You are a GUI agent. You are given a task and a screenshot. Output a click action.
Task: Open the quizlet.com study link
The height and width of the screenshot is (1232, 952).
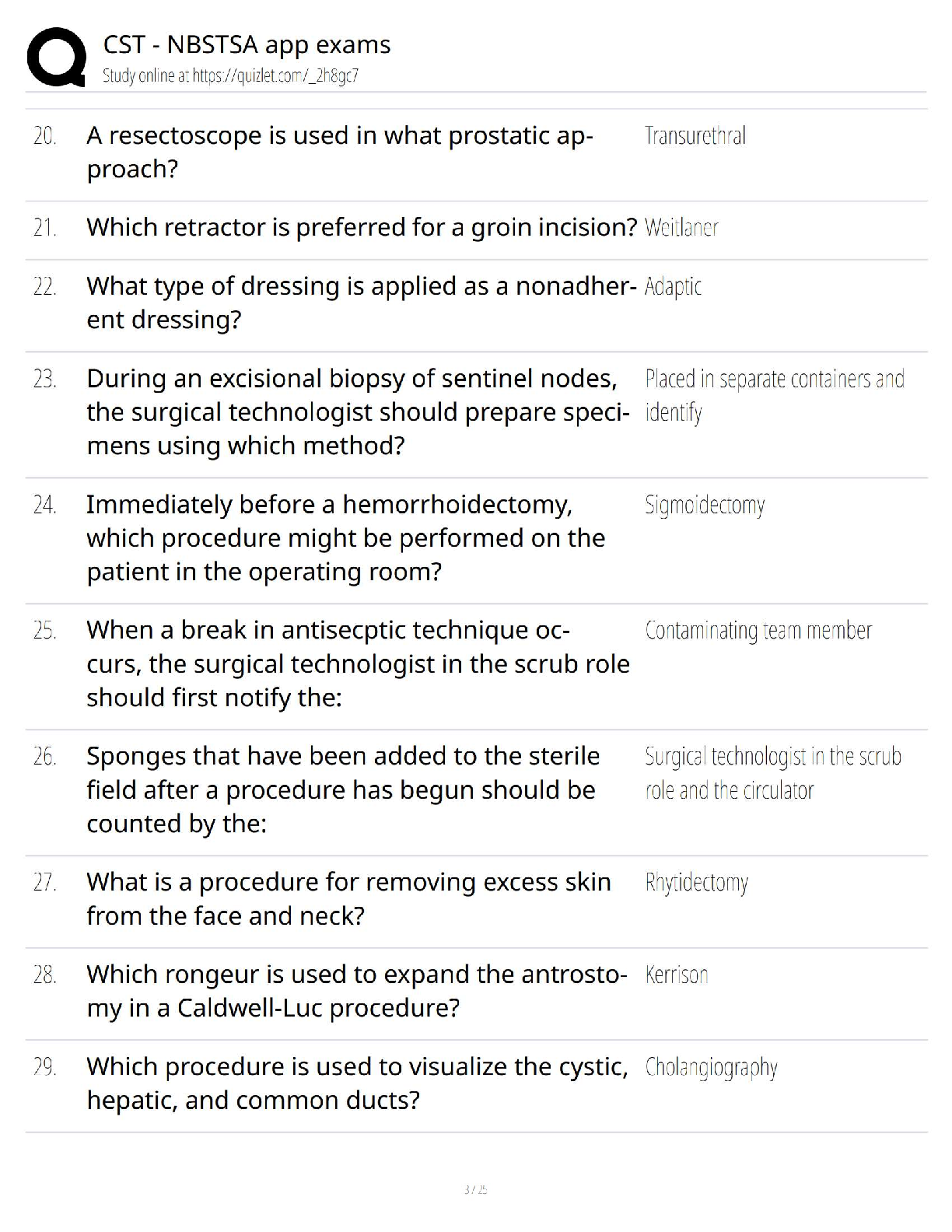230,76
